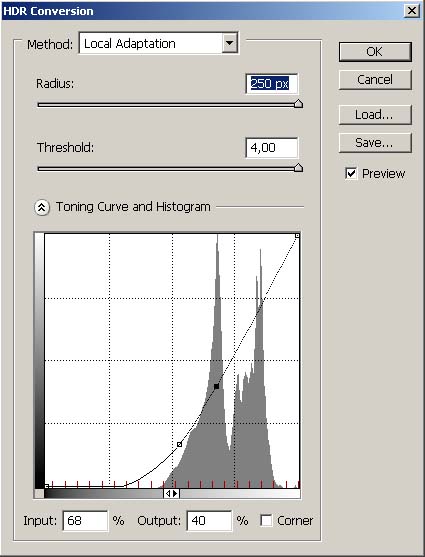This screenshot has height=557, width=425.
Task: Select the bottom-left curve endpoint
Action: [47, 486]
